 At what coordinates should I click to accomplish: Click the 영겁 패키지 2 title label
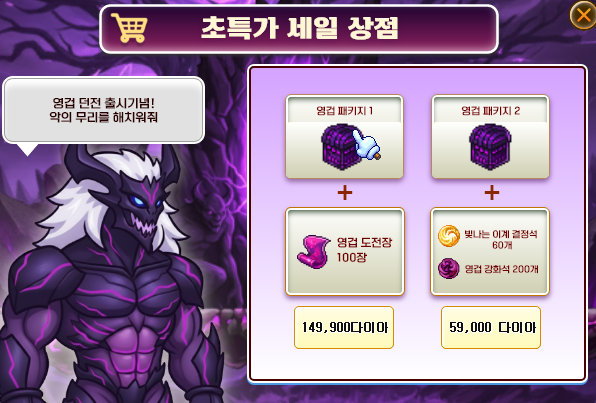click(490, 111)
